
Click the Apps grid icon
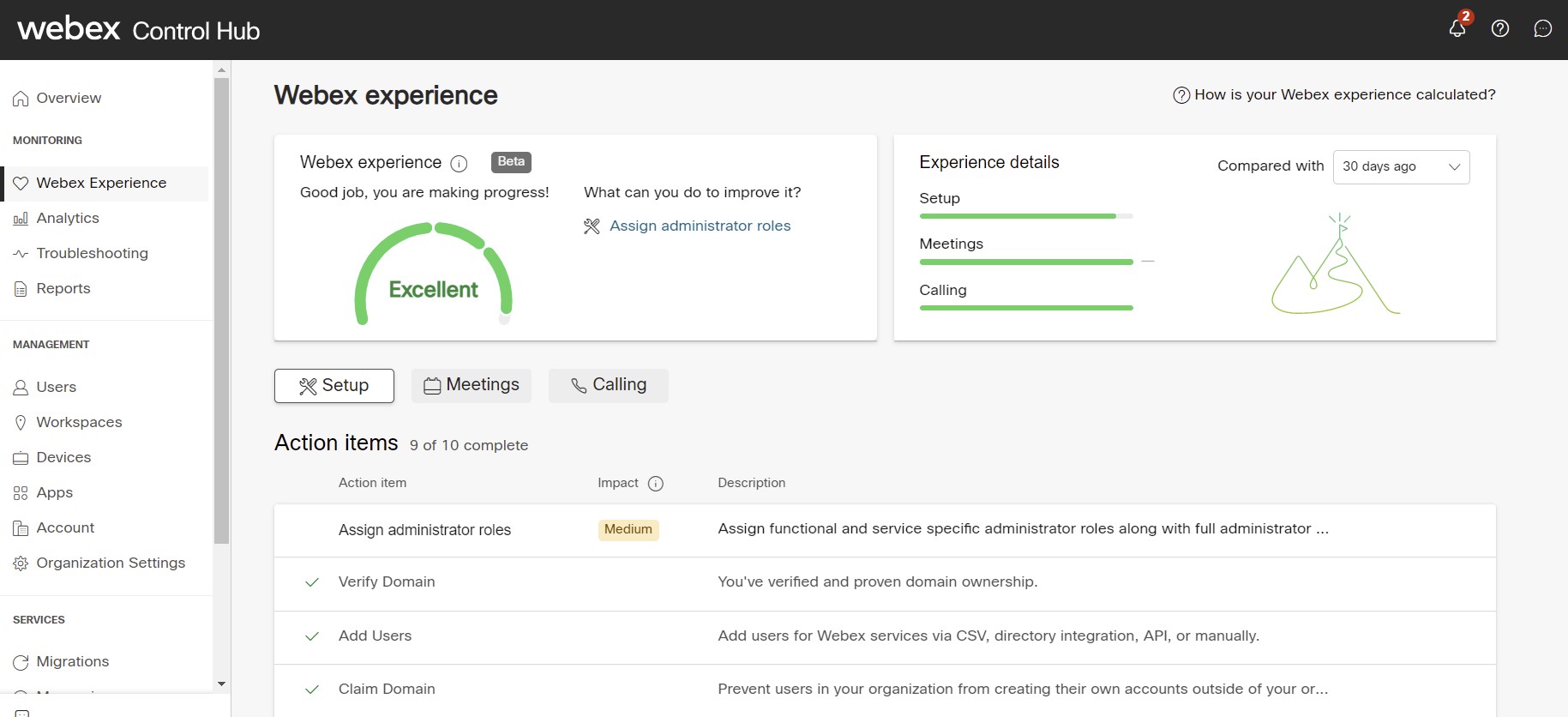pyautogui.click(x=21, y=493)
